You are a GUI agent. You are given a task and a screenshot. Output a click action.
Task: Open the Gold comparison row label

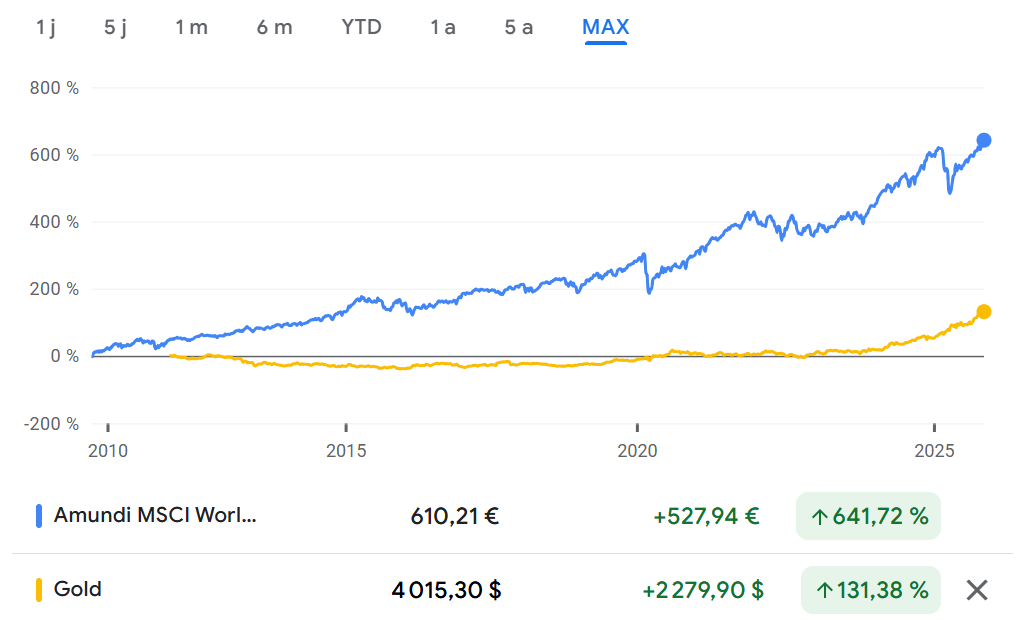coord(78,589)
